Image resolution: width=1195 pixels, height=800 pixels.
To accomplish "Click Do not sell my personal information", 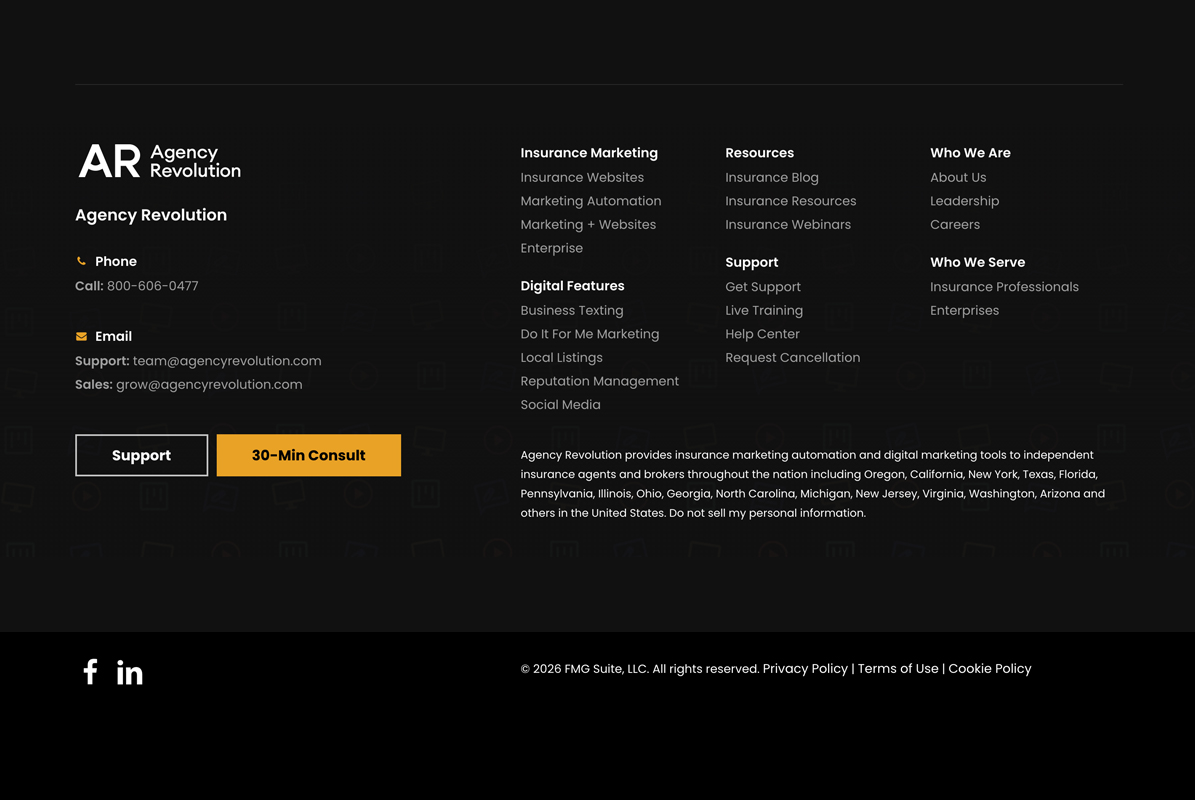I will tap(767, 513).
